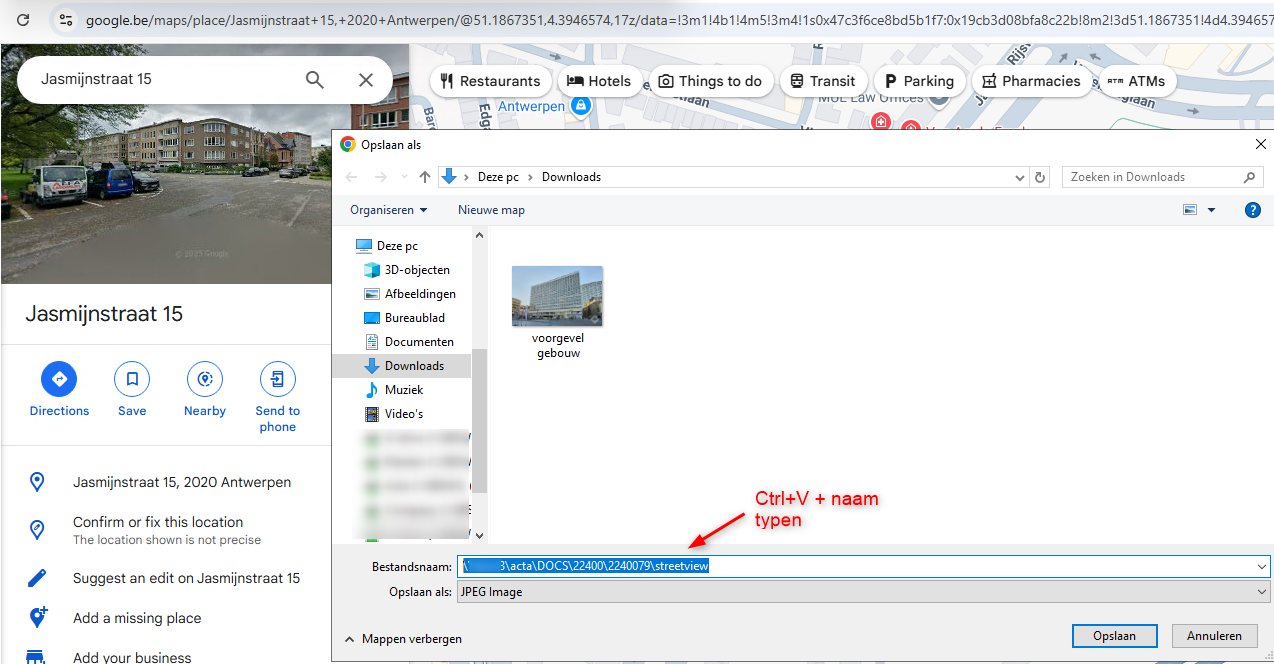Save the place with the bookmark icon
The image size is (1274, 664).
point(132,379)
